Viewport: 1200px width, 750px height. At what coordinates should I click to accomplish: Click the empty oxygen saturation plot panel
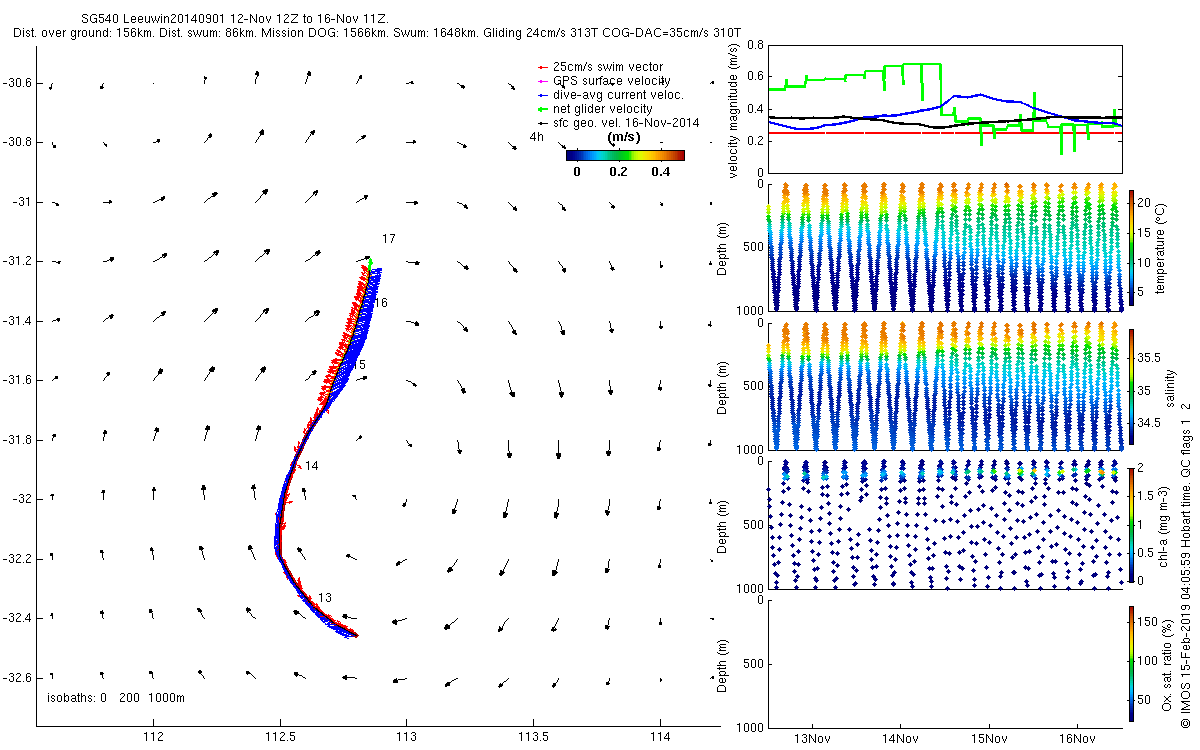945,662
